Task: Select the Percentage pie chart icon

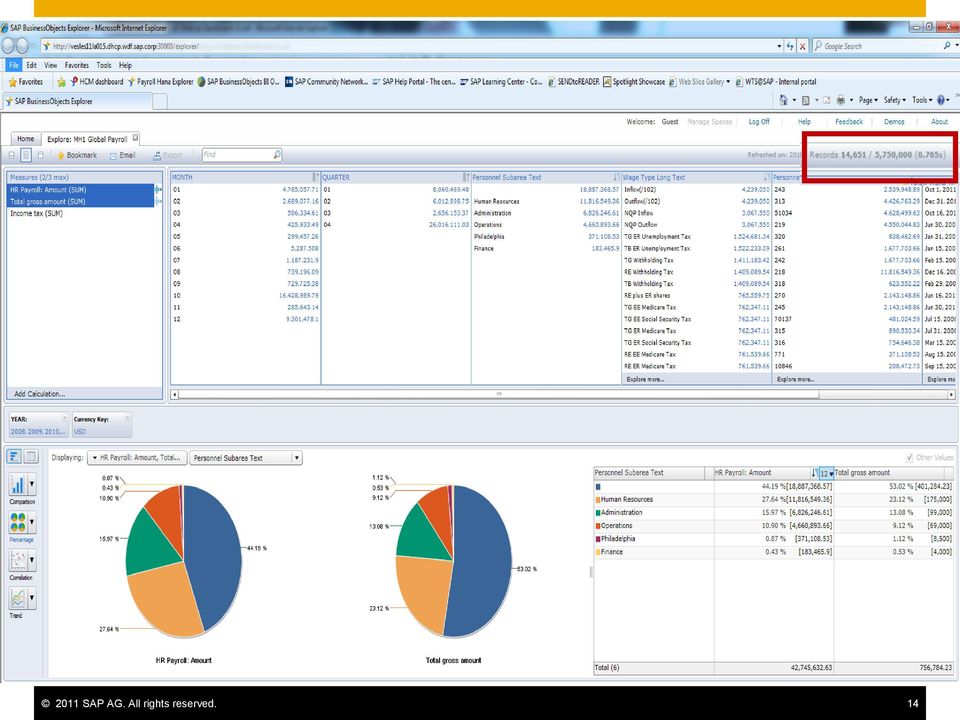Action: click(x=18, y=522)
